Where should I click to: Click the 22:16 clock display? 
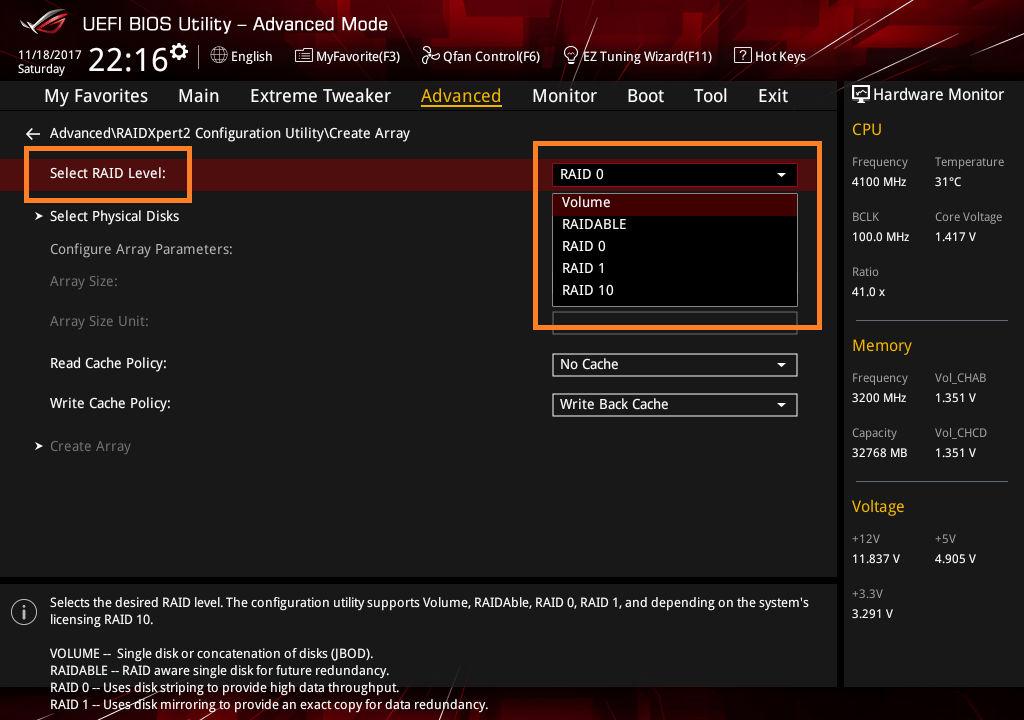click(128, 59)
